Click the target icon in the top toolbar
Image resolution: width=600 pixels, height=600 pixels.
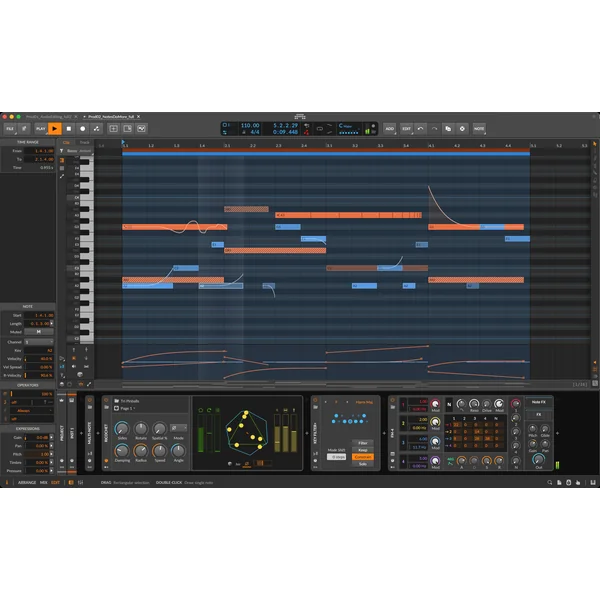pyautogui.click(x=462, y=129)
